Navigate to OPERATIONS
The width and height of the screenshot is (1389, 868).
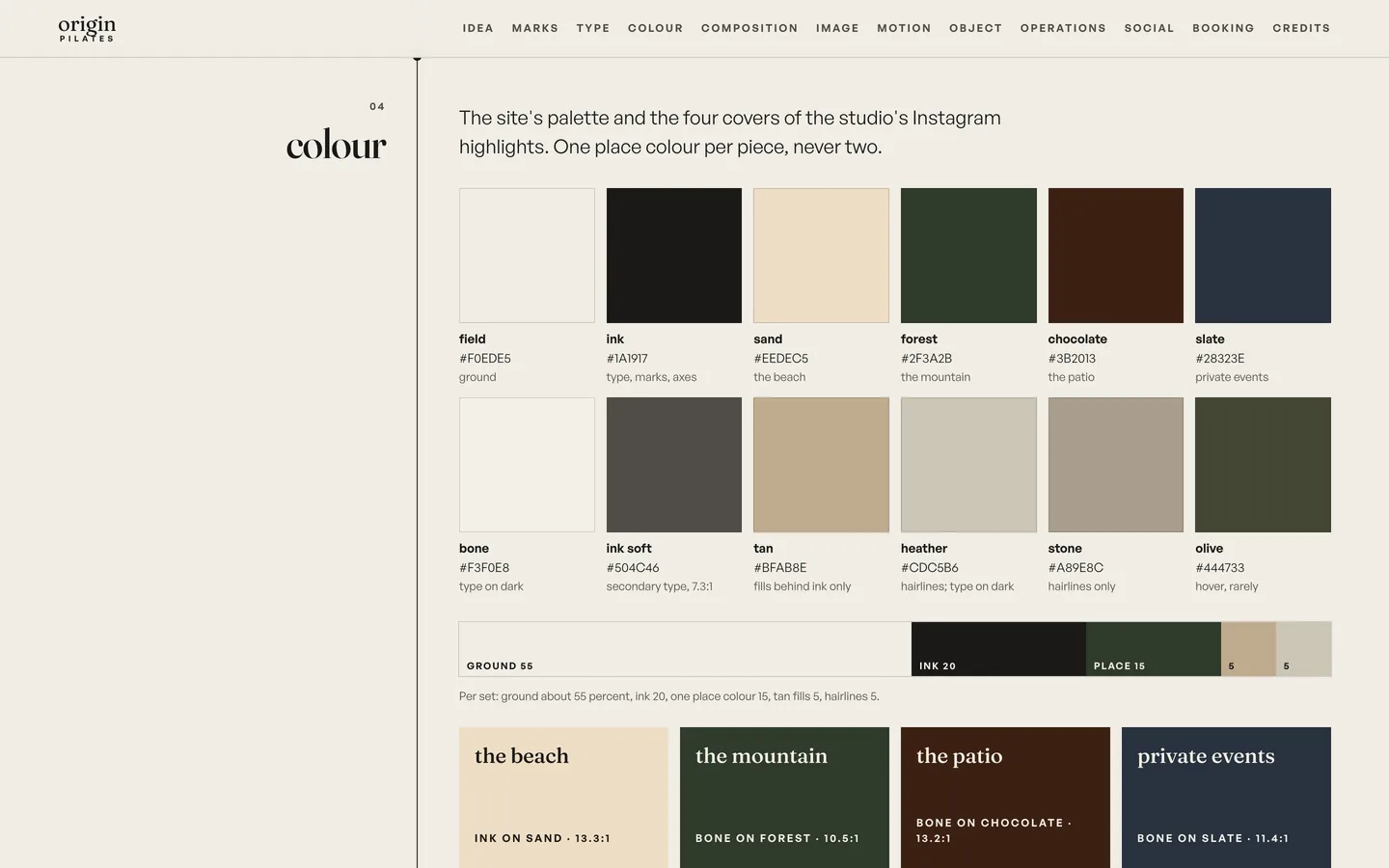tap(1063, 28)
